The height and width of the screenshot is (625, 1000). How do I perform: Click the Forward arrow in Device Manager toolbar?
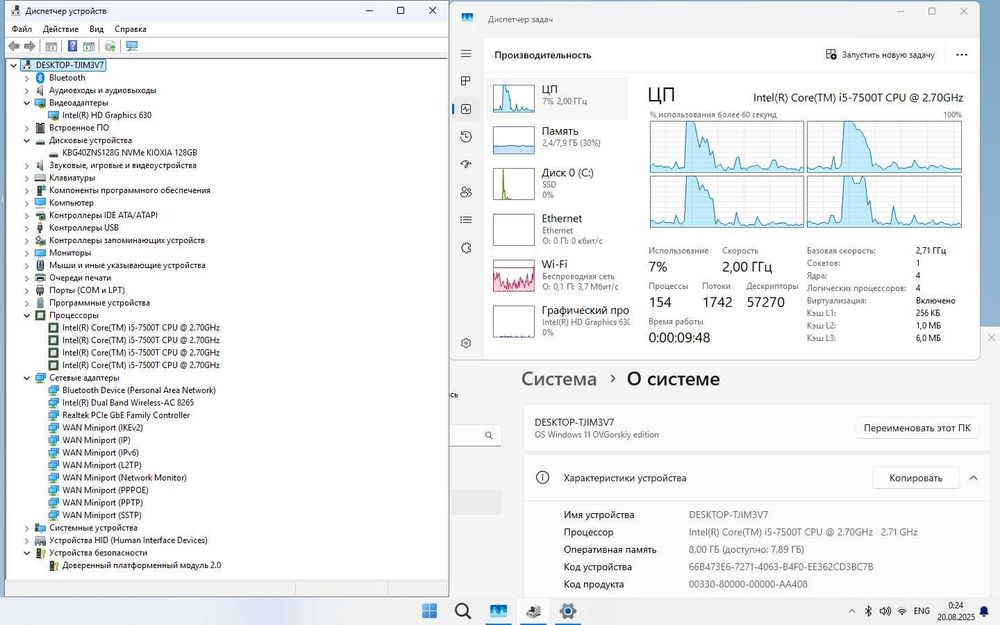click(x=29, y=46)
